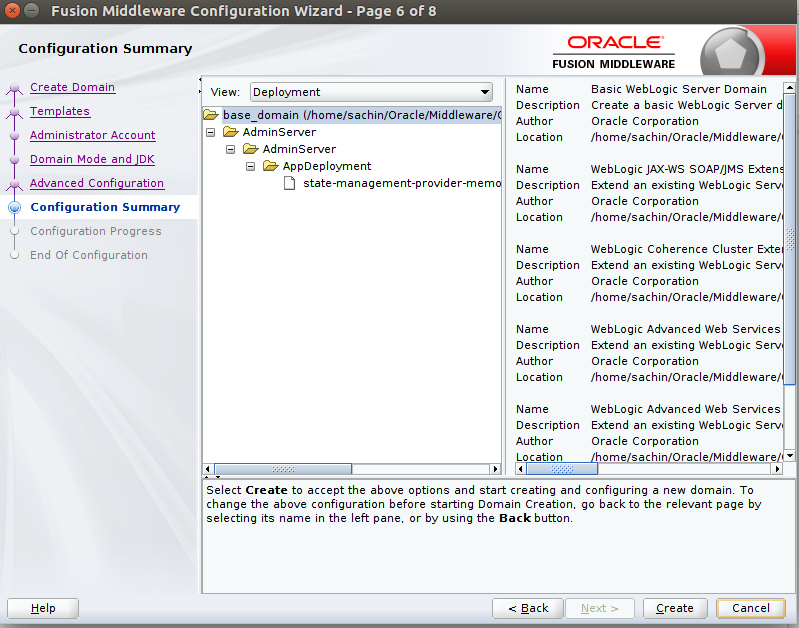Select the Configuration Summary step
Image resolution: width=799 pixels, height=628 pixels.
point(105,207)
